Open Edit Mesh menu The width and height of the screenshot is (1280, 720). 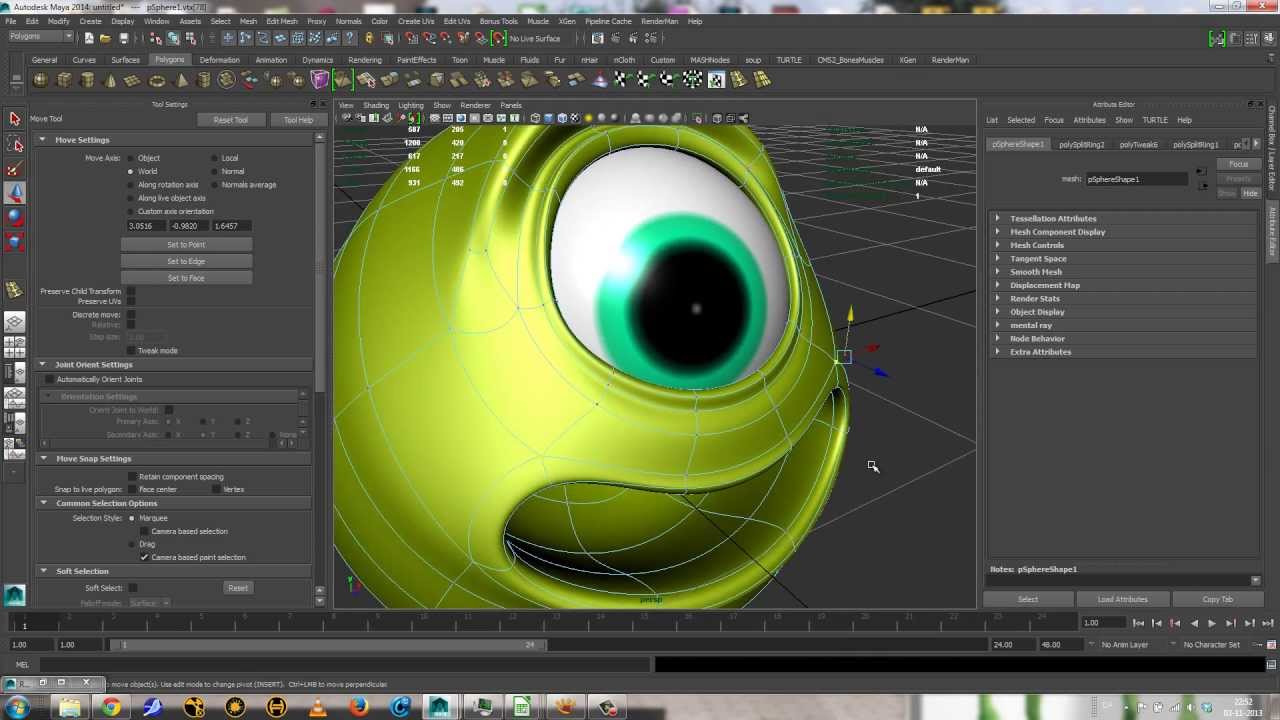(x=282, y=21)
